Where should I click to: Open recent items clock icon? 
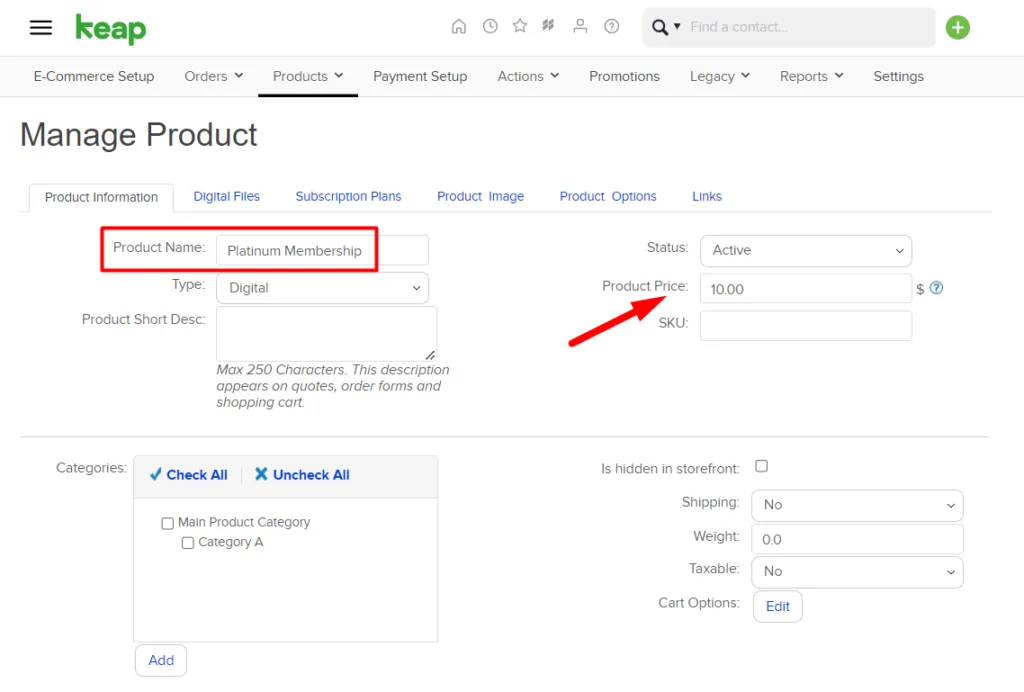coord(490,26)
